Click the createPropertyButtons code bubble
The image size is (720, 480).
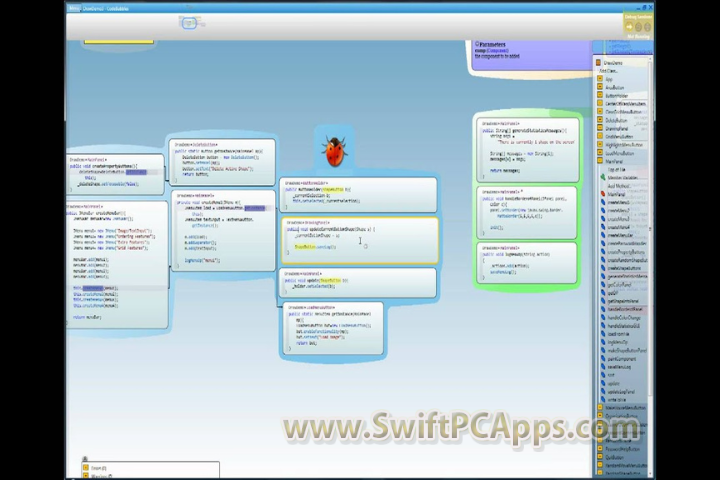click(115, 174)
